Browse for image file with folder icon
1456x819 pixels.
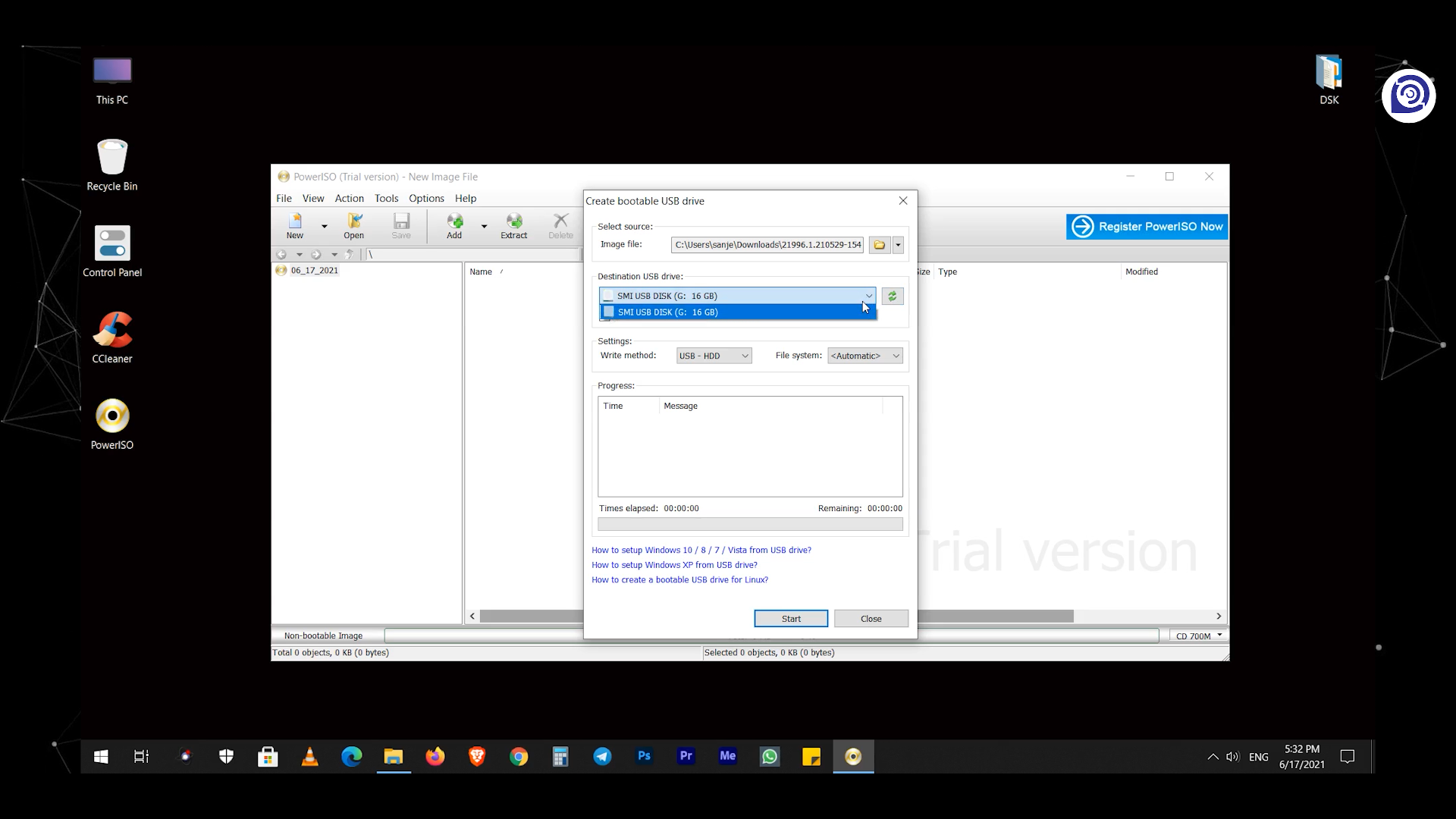click(x=880, y=245)
